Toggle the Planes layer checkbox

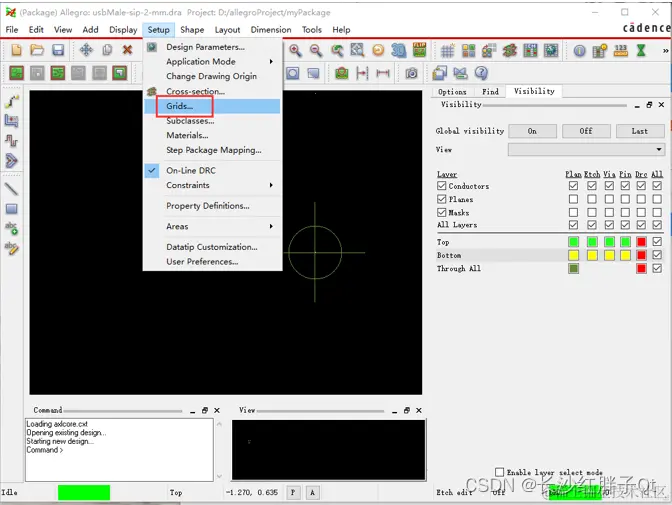coord(441,199)
